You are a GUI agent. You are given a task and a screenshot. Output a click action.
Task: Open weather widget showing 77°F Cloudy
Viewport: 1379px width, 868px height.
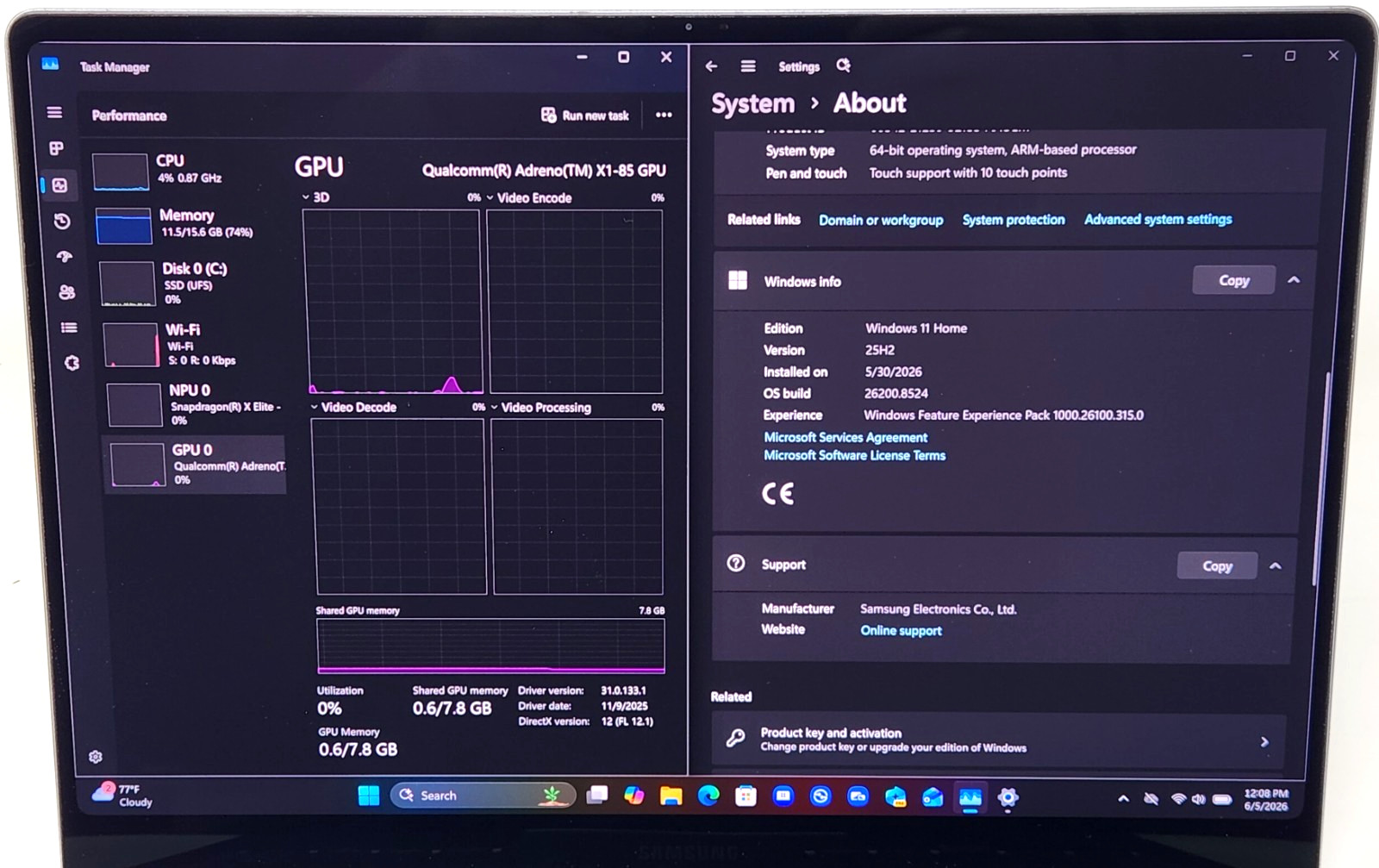[123, 795]
